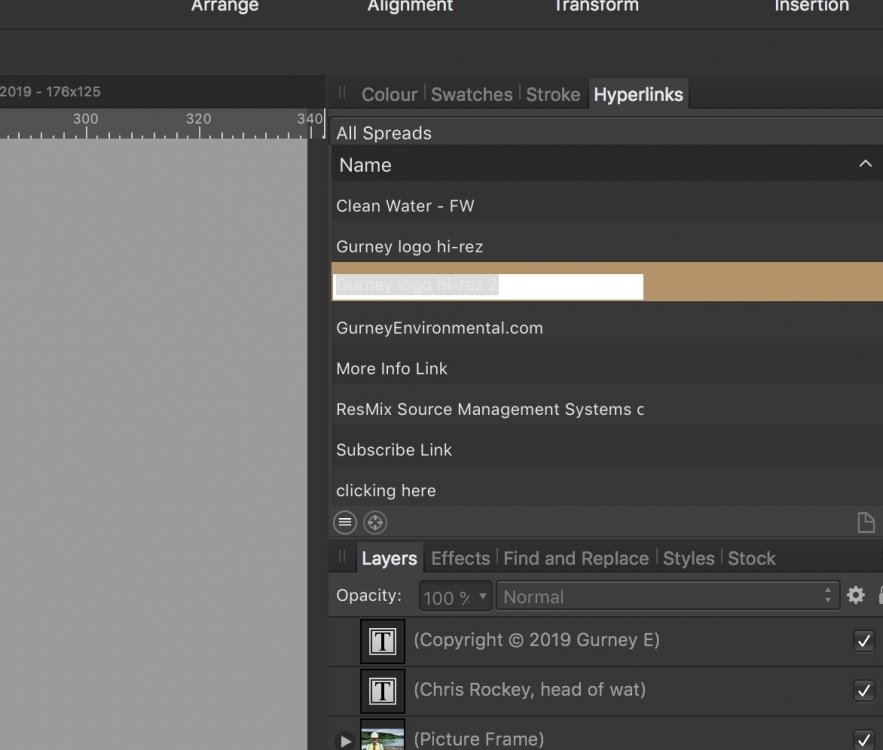
Task: Open the Hyperlinks panel options menu
Action: [344, 522]
